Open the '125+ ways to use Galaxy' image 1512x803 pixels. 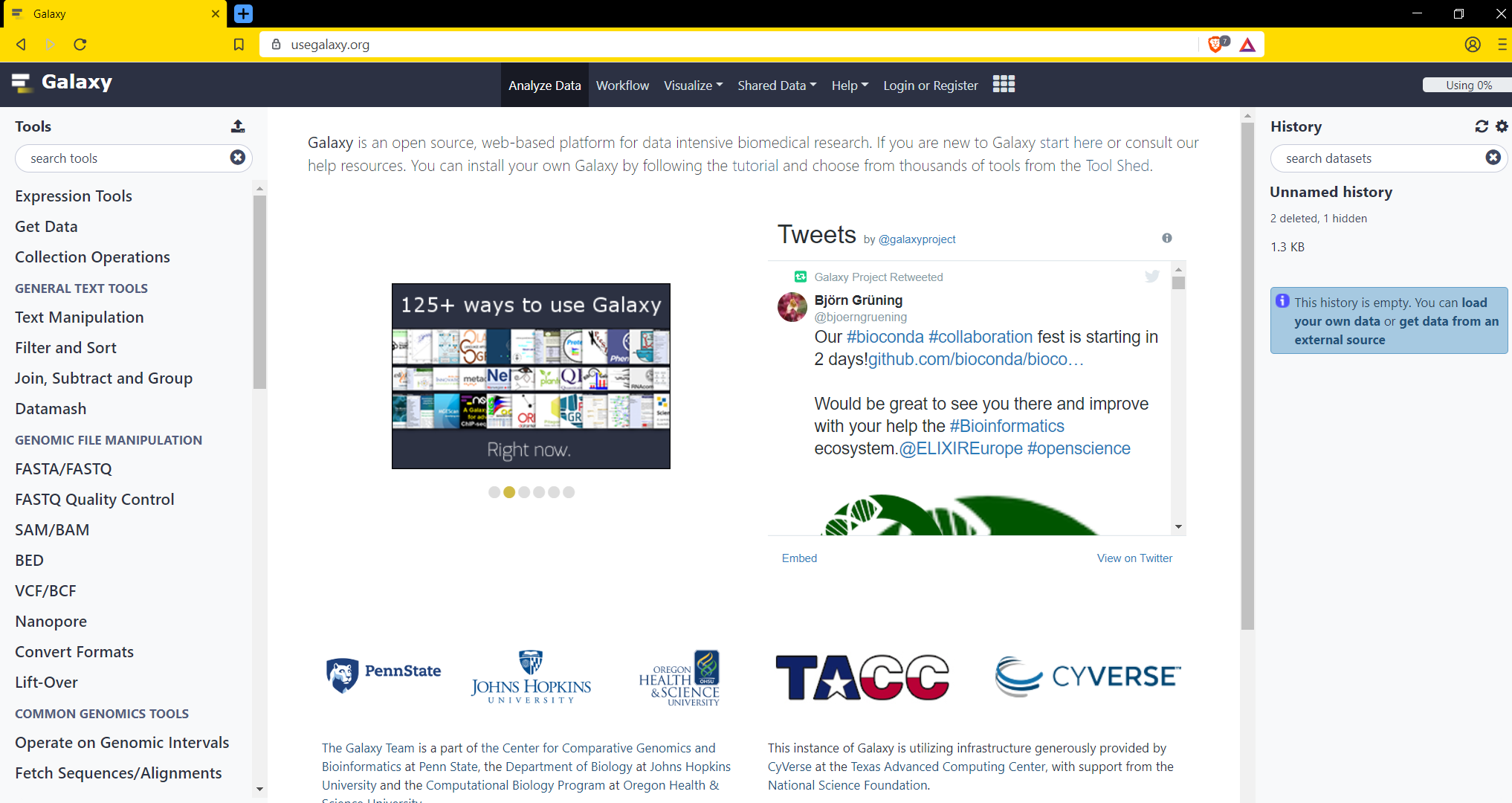point(531,376)
